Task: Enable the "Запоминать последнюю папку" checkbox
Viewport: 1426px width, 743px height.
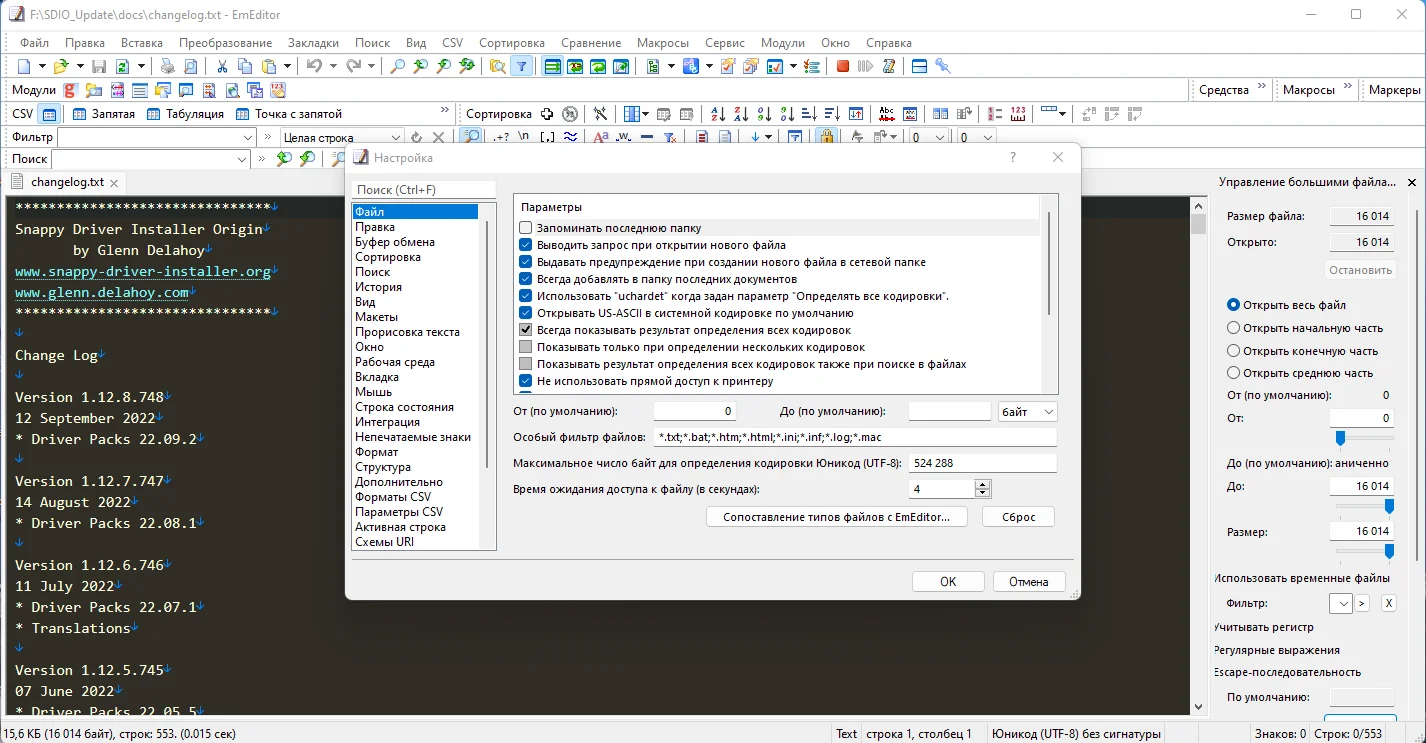Action: pos(526,228)
